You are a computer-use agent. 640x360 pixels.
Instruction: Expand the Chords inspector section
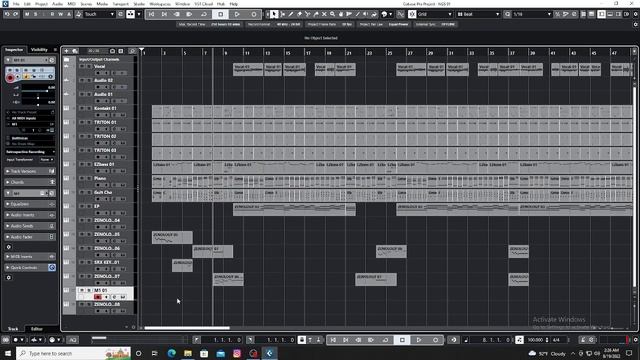[30, 182]
